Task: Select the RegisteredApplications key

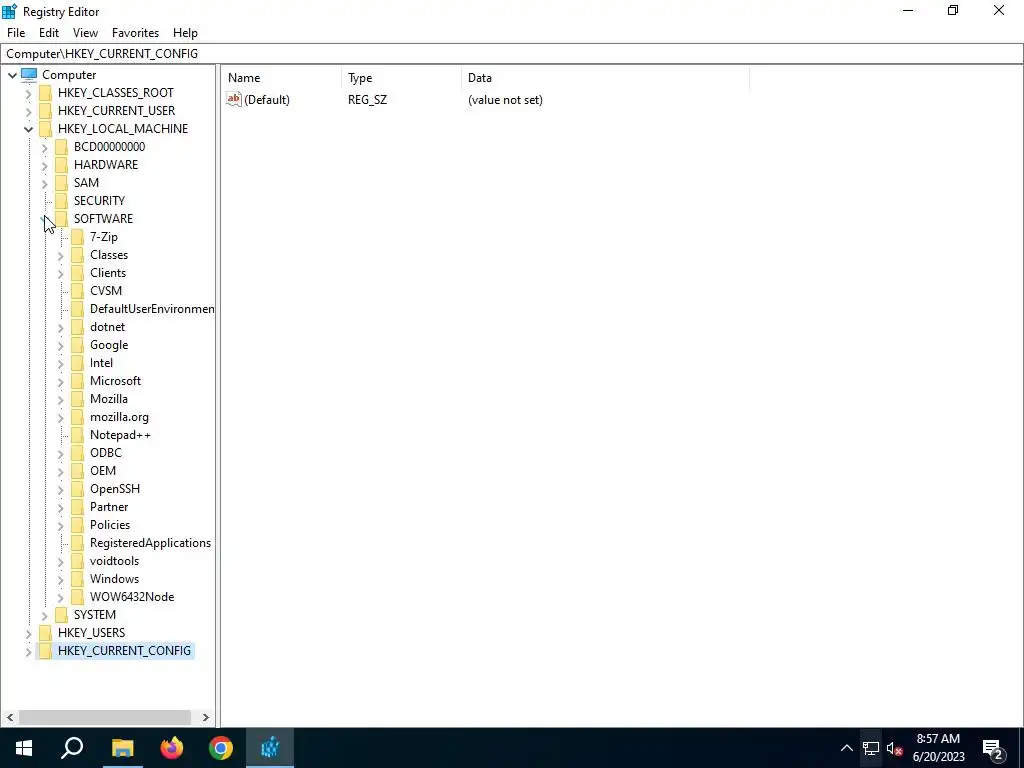Action: tap(150, 543)
